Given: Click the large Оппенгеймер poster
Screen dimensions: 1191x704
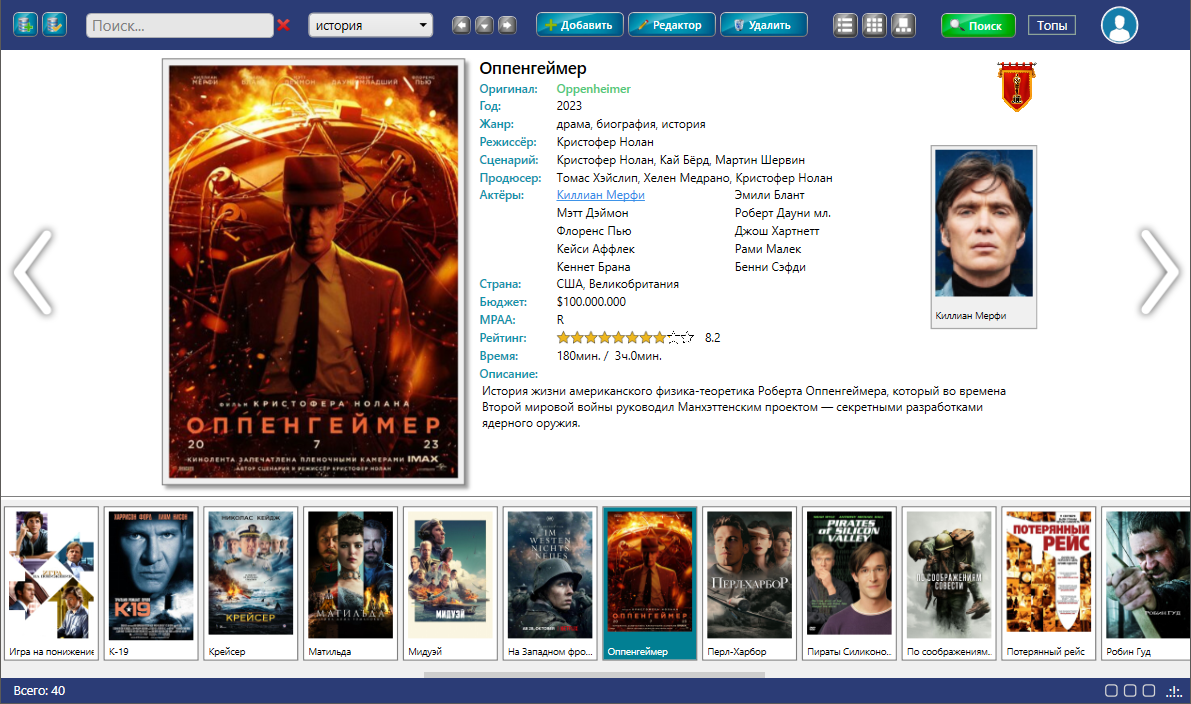Looking at the screenshot, I should click(314, 271).
